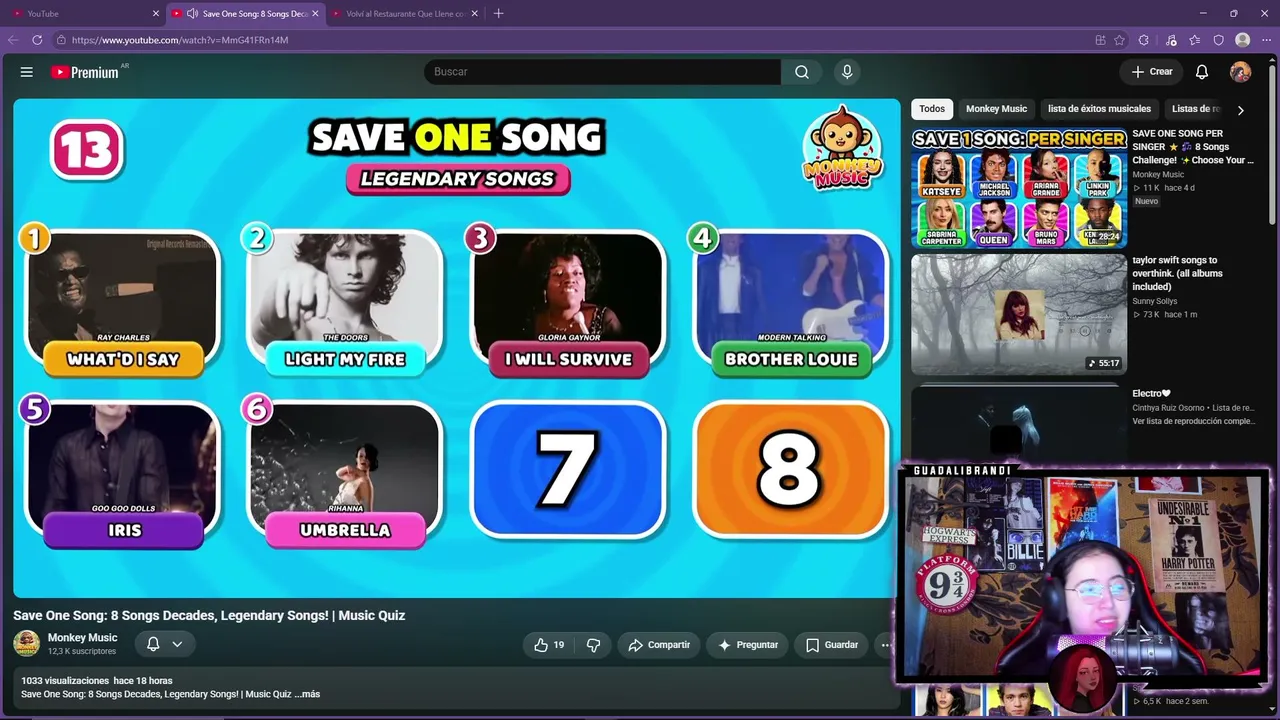
Task: Click the browser address bar URL
Action: point(180,40)
